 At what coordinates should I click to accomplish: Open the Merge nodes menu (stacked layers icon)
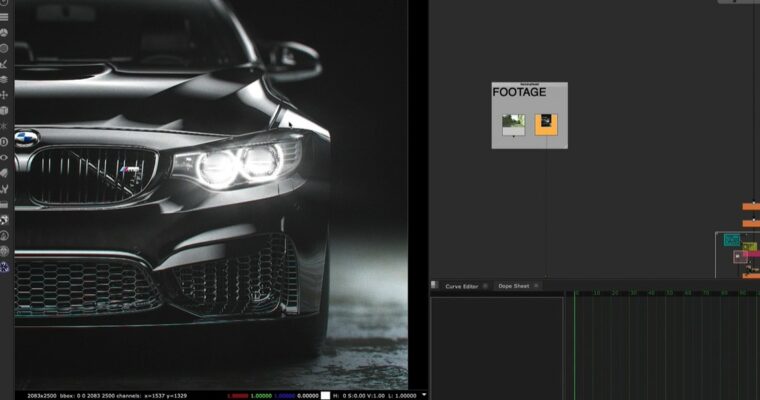pos(4,79)
